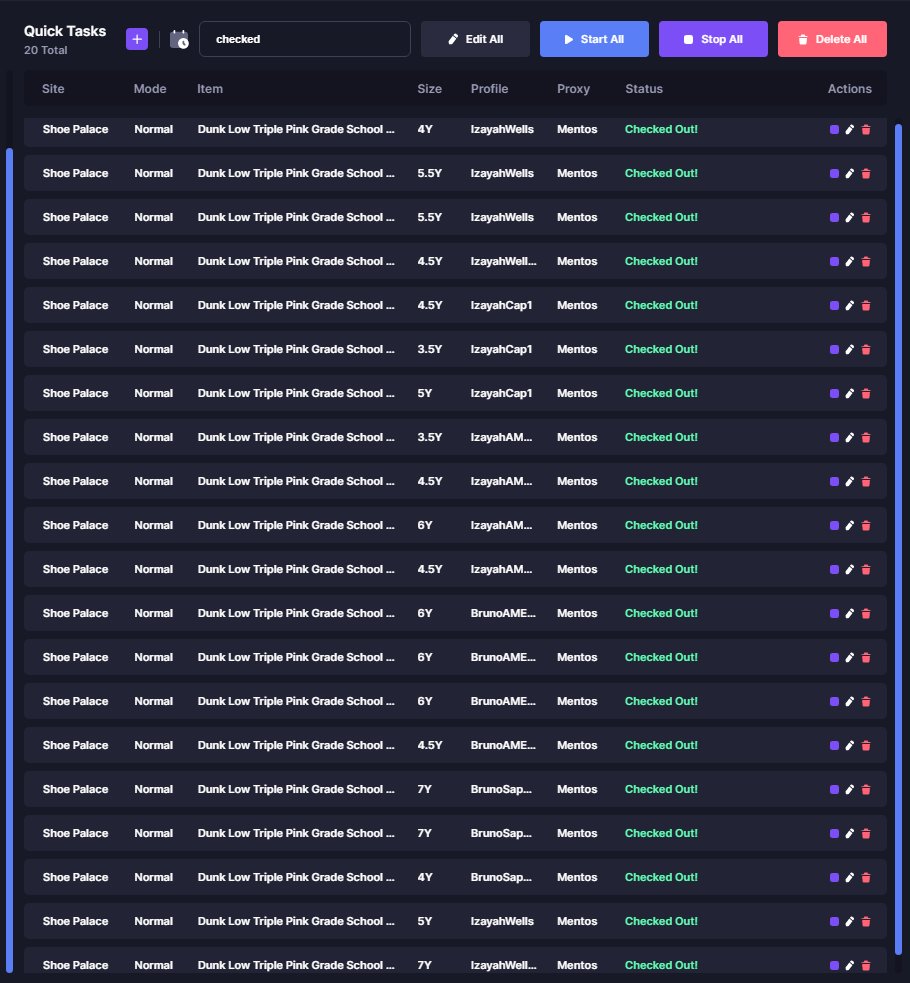Remove all tasks with Delete All
Image resolution: width=910 pixels, height=983 pixels.
coord(832,39)
